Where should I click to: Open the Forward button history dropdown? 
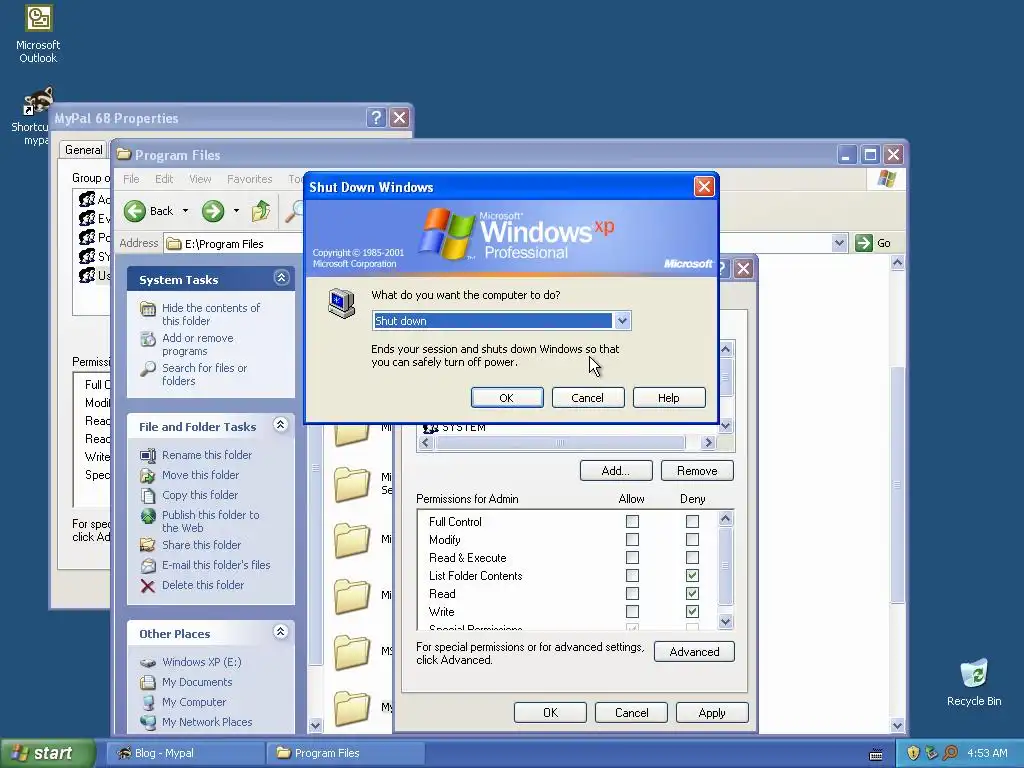(236, 211)
